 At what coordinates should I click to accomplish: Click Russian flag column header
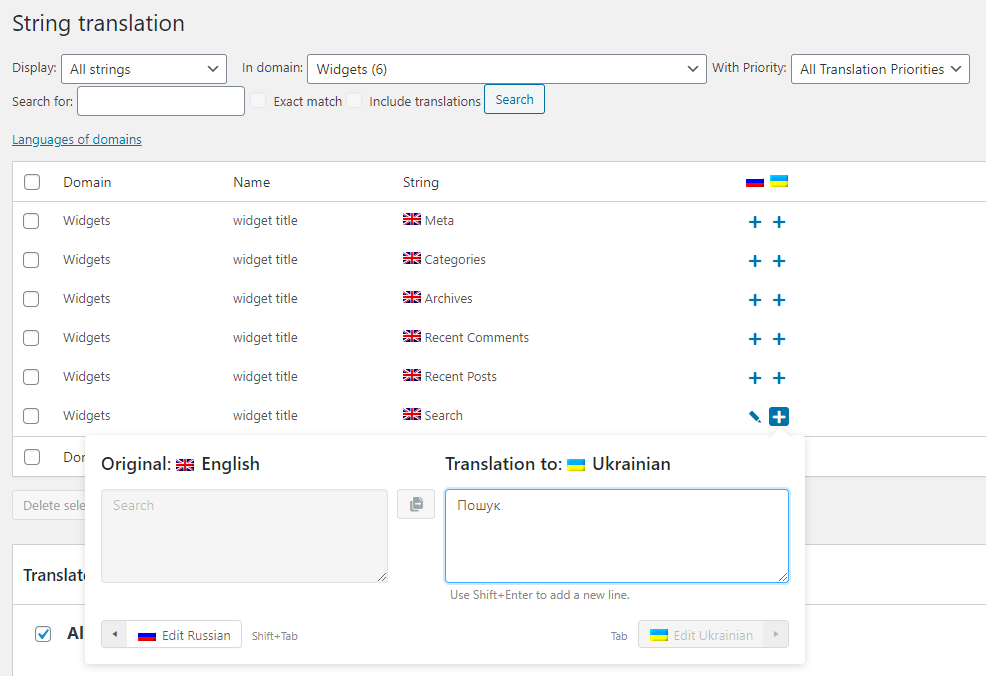(x=755, y=182)
